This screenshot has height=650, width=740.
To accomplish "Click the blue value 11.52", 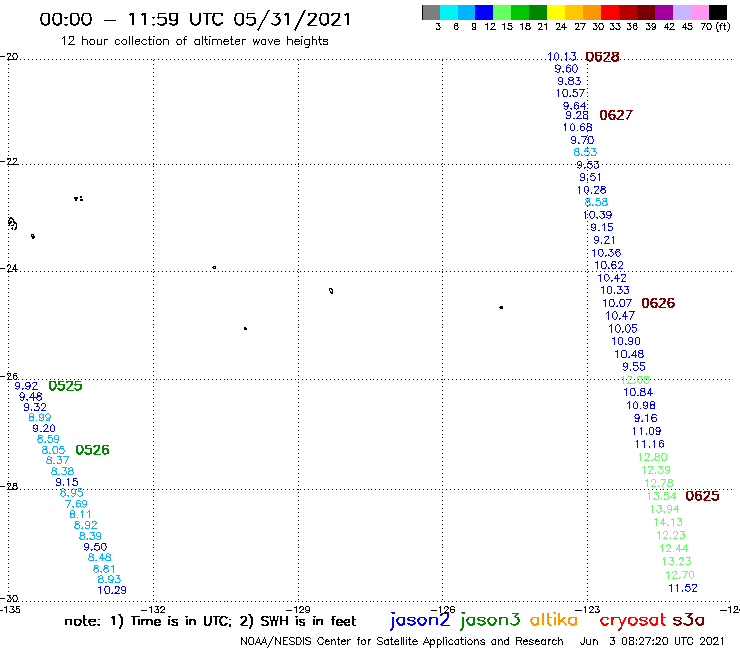I will [683, 588].
